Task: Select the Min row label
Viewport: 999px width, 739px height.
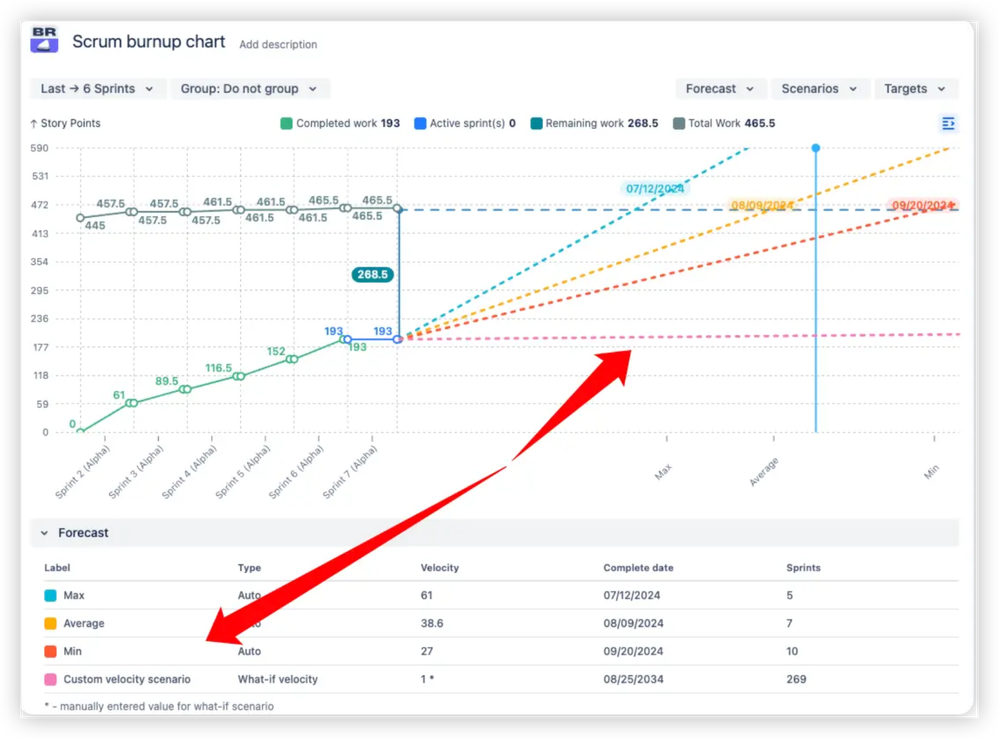Action: pyautogui.click(x=73, y=652)
